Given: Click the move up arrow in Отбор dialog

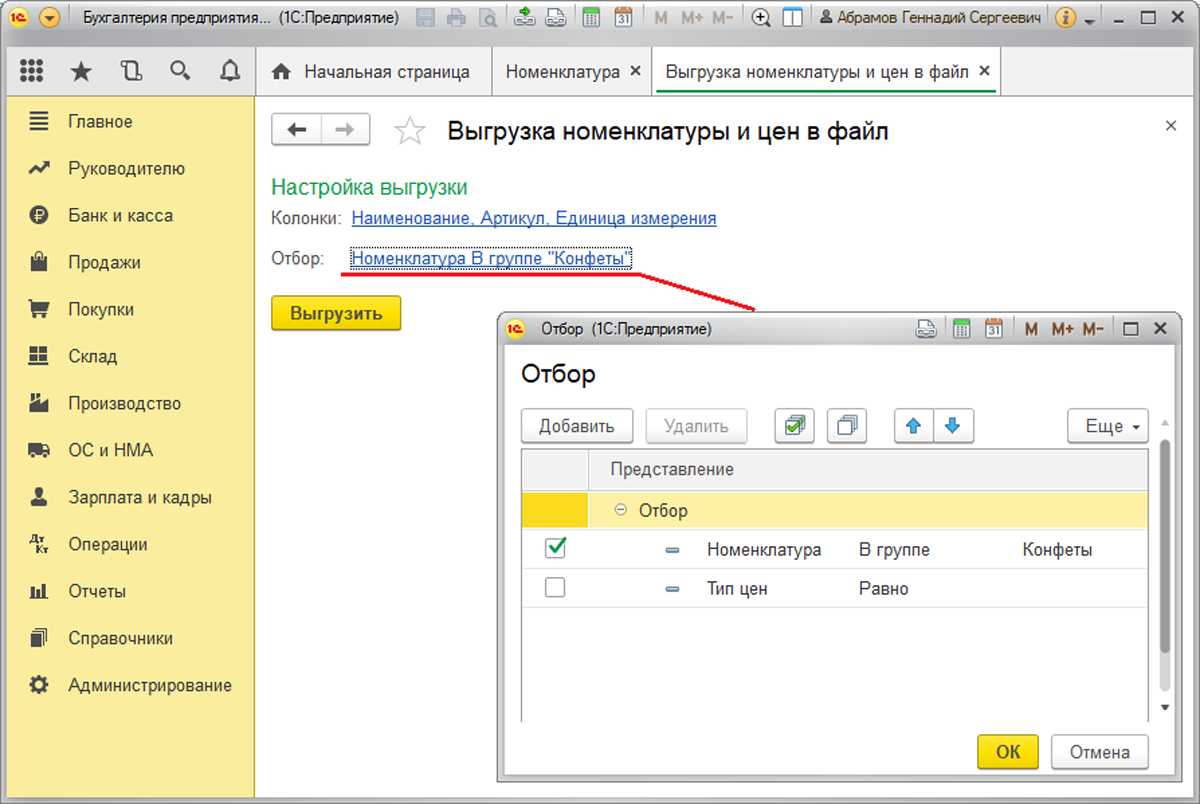Looking at the screenshot, I should point(912,426).
